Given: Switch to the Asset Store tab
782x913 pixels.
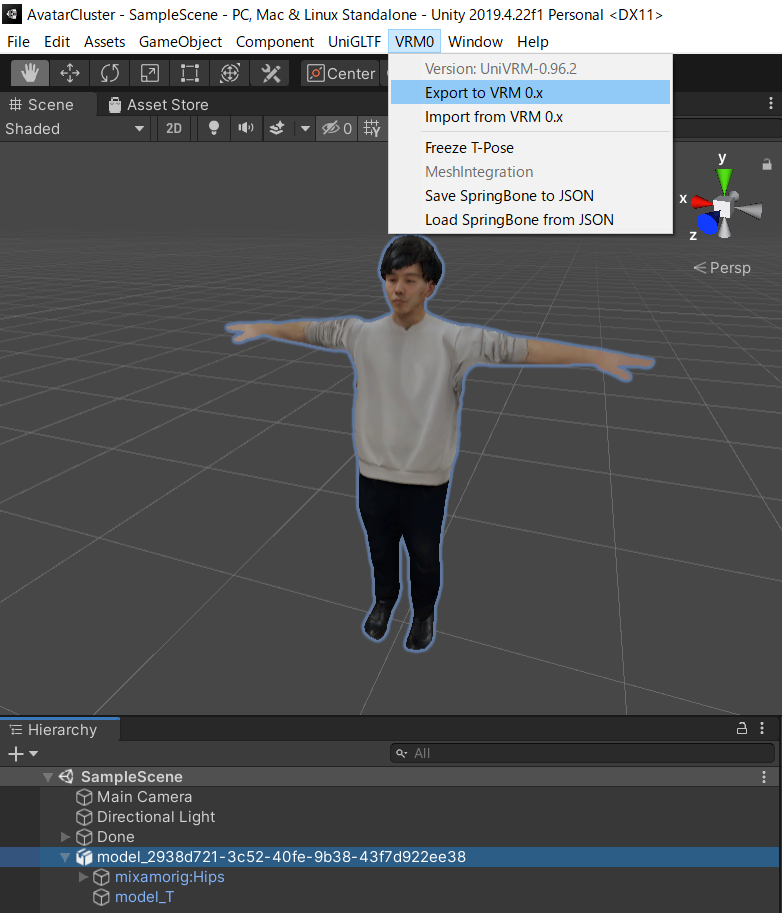Looking at the screenshot, I should 159,105.
